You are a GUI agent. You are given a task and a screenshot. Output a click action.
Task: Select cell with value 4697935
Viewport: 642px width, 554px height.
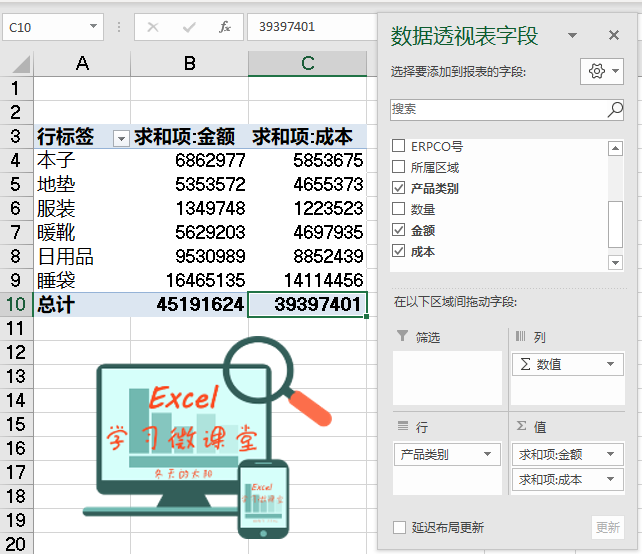tap(307, 232)
